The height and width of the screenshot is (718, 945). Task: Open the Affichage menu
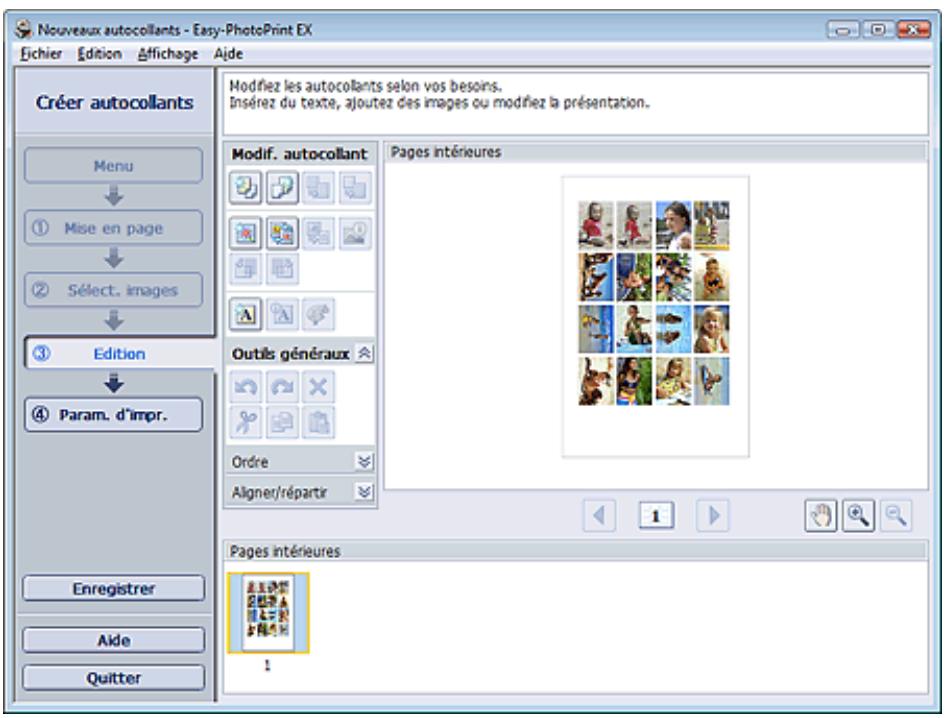pos(168,54)
